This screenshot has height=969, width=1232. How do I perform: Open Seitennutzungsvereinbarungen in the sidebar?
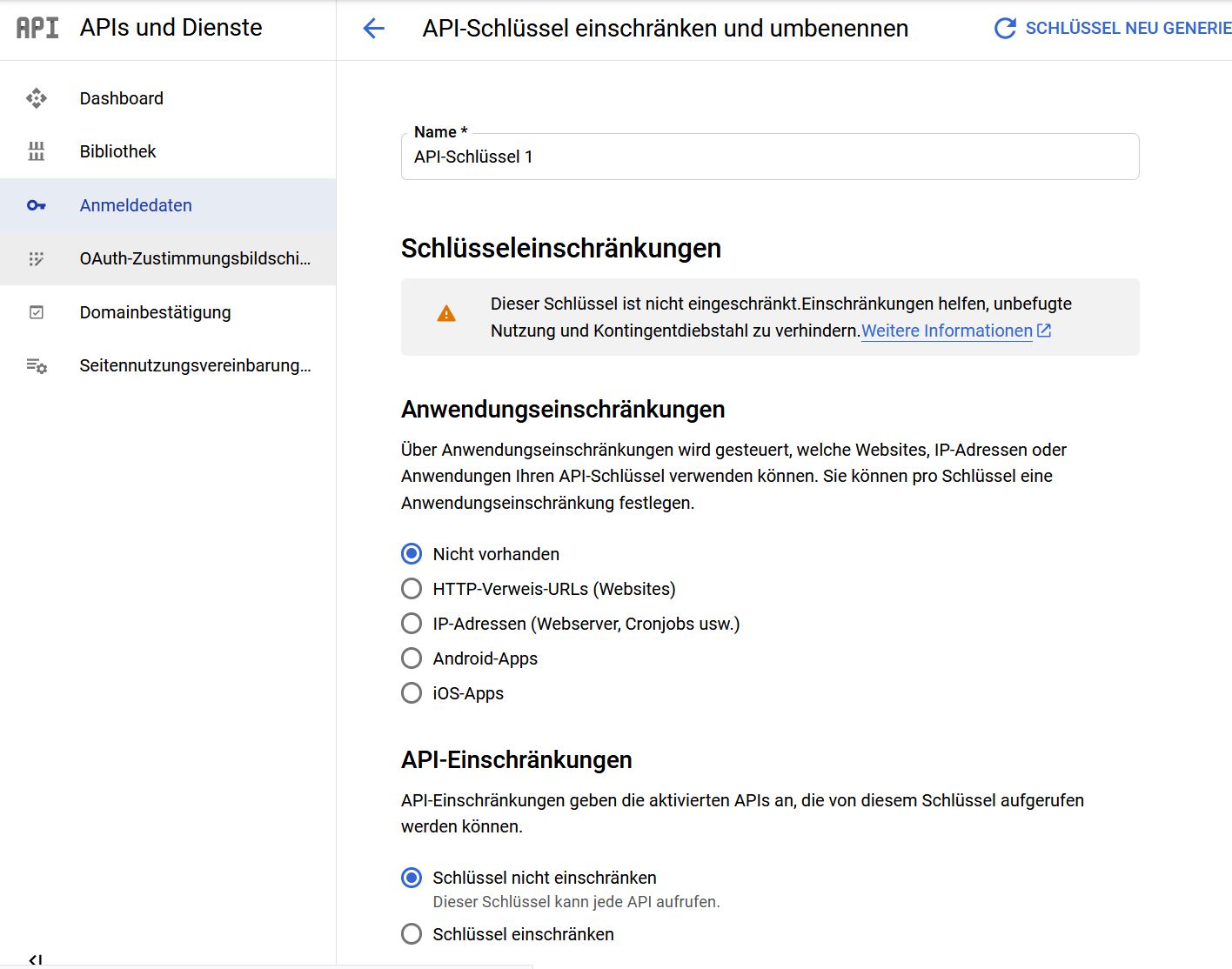point(168,365)
